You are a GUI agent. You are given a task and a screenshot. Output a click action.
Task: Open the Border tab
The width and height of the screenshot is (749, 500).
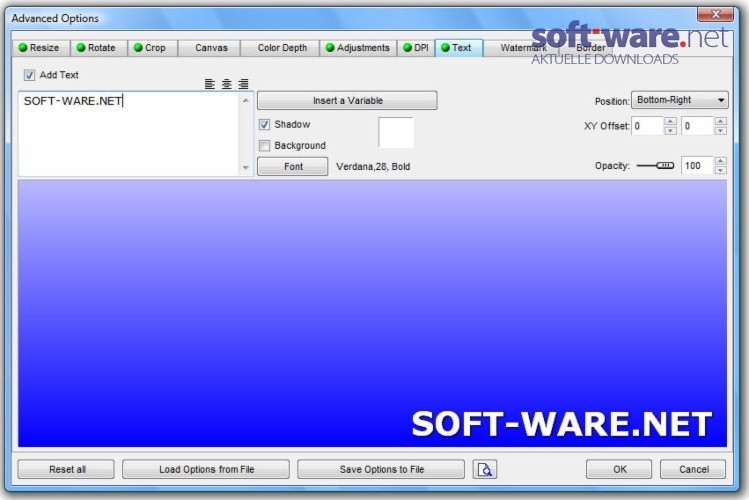click(590, 48)
